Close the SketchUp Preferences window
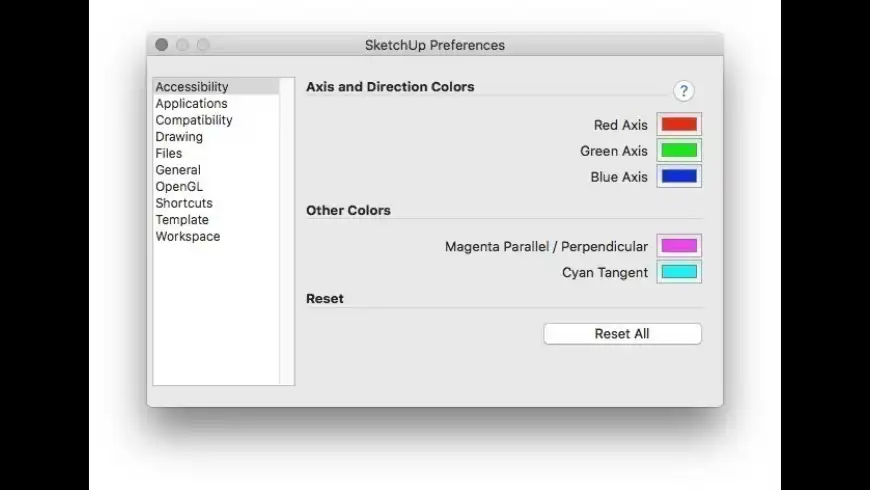This screenshot has height=490, width=870. (162, 45)
